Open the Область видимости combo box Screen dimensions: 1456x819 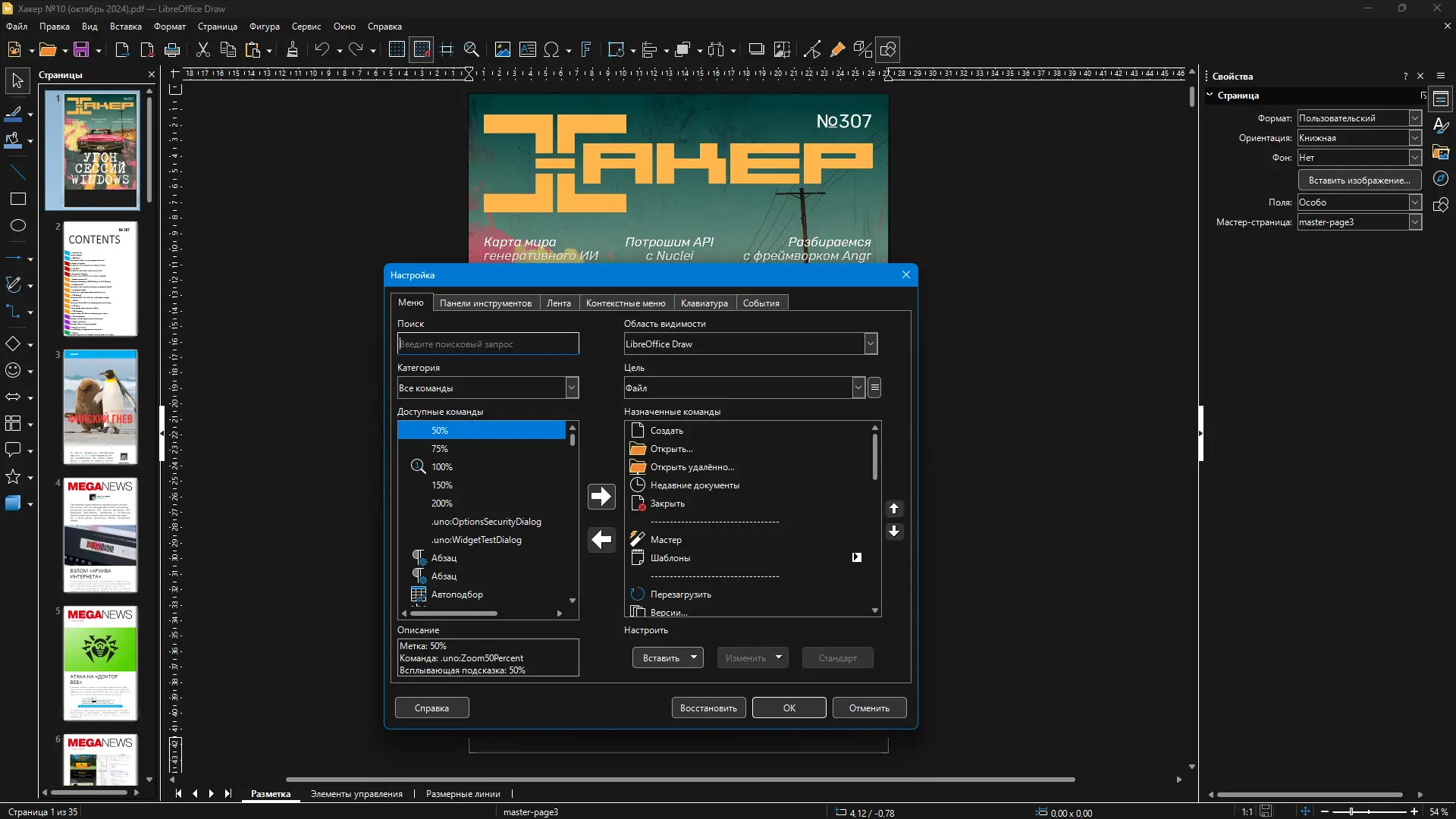pyautogui.click(x=871, y=344)
